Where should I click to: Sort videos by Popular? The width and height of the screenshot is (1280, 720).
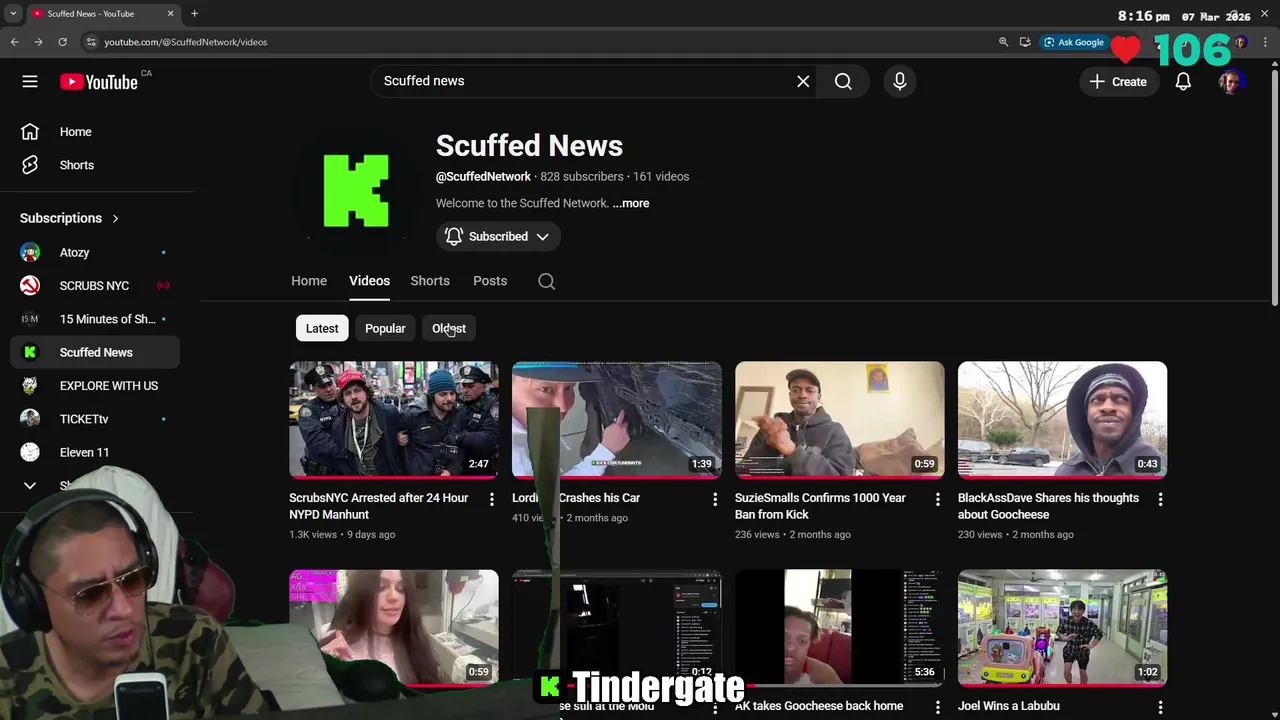click(385, 328)
